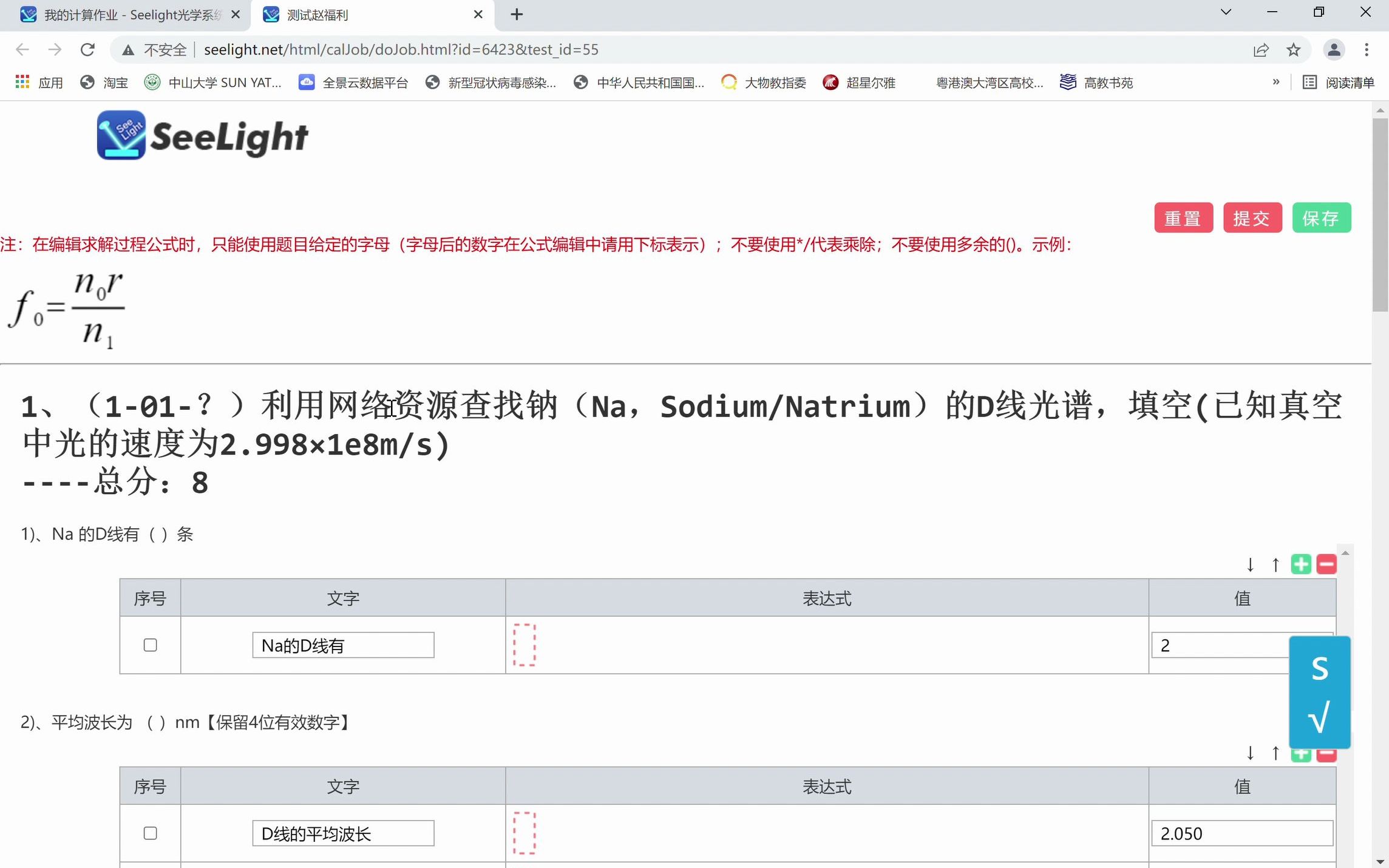The image size is (1389, 868).
Task: Expand the hidden bookmarks chevron
Action: [x=1276, y=82]
